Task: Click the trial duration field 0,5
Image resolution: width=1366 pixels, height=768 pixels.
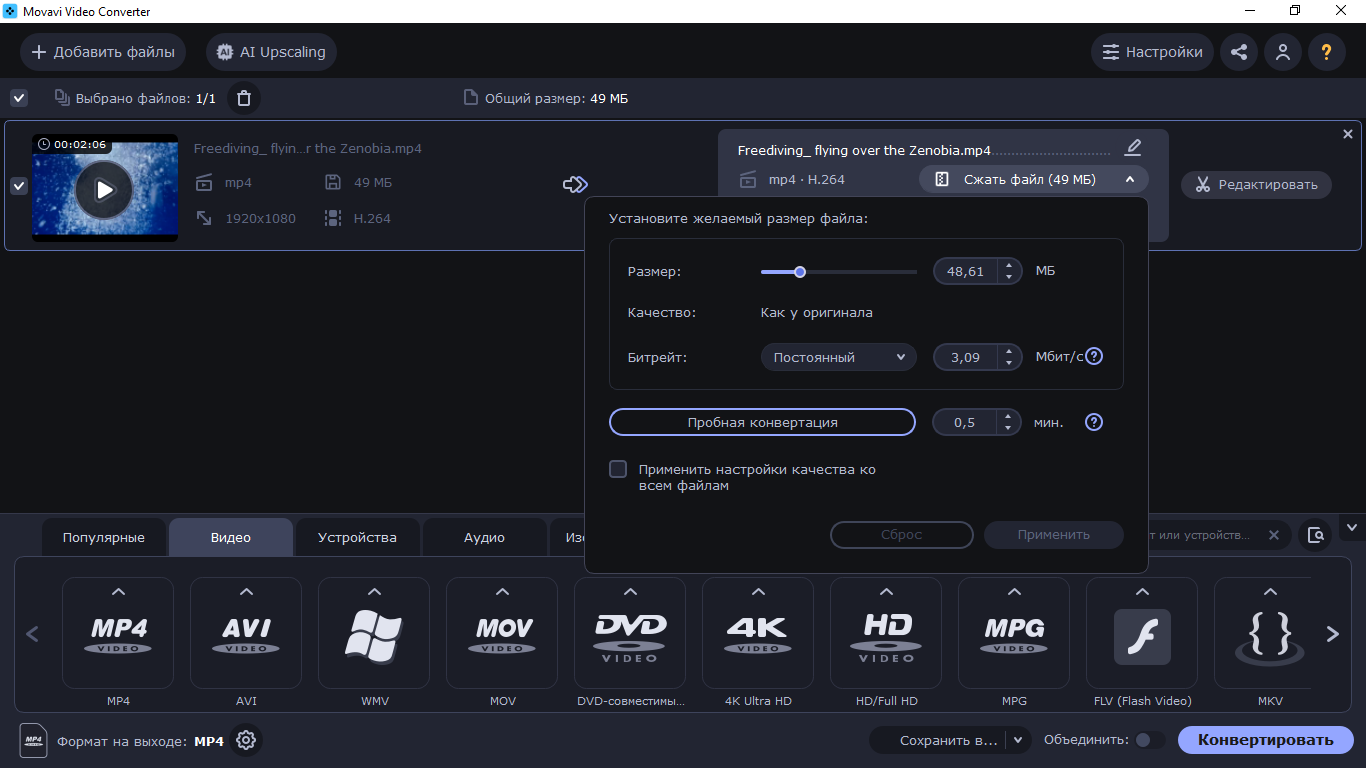Action: (965, 422)
